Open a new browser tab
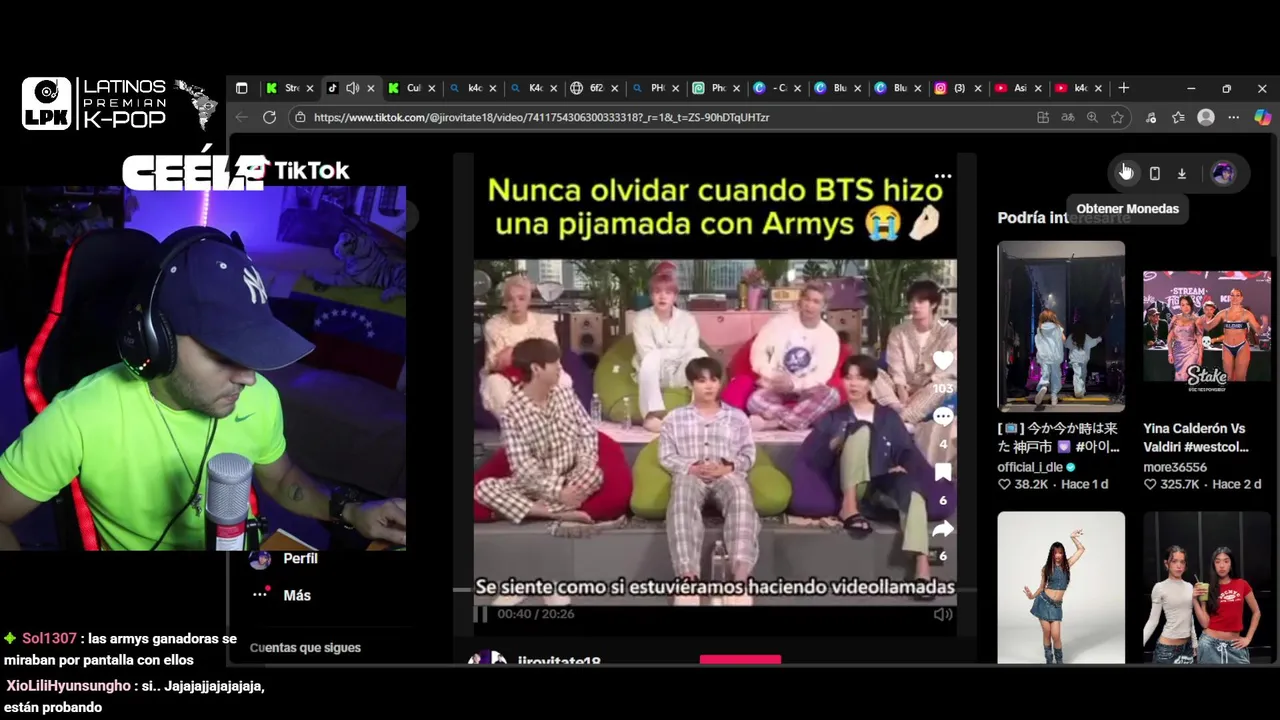Viewport: 1280px width, 720px height. pyautogui.click(x=1124, y=88)
